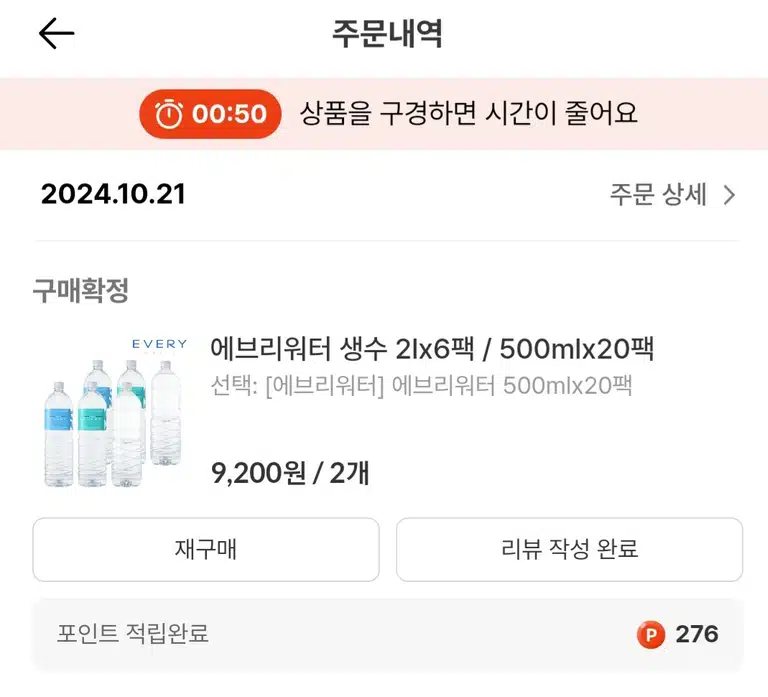Tap the 상품을 구경하면 시간이 줄어요 banner text

(x=468, y=114)
